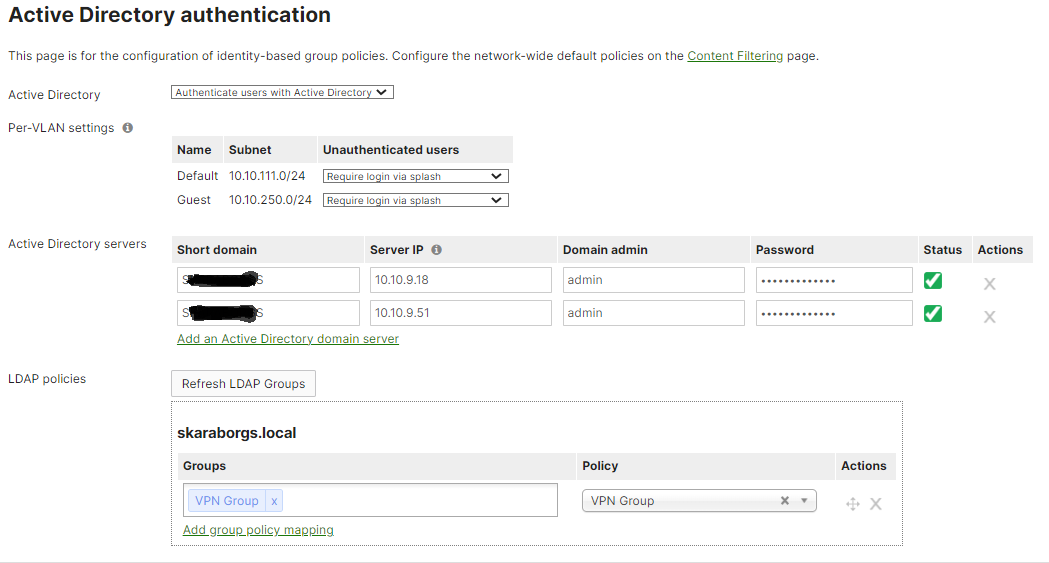Screen dimensions: 1049x563
Task: Open Guest VLAN unauthenticated users dropdown
Action: coord(415,200)
